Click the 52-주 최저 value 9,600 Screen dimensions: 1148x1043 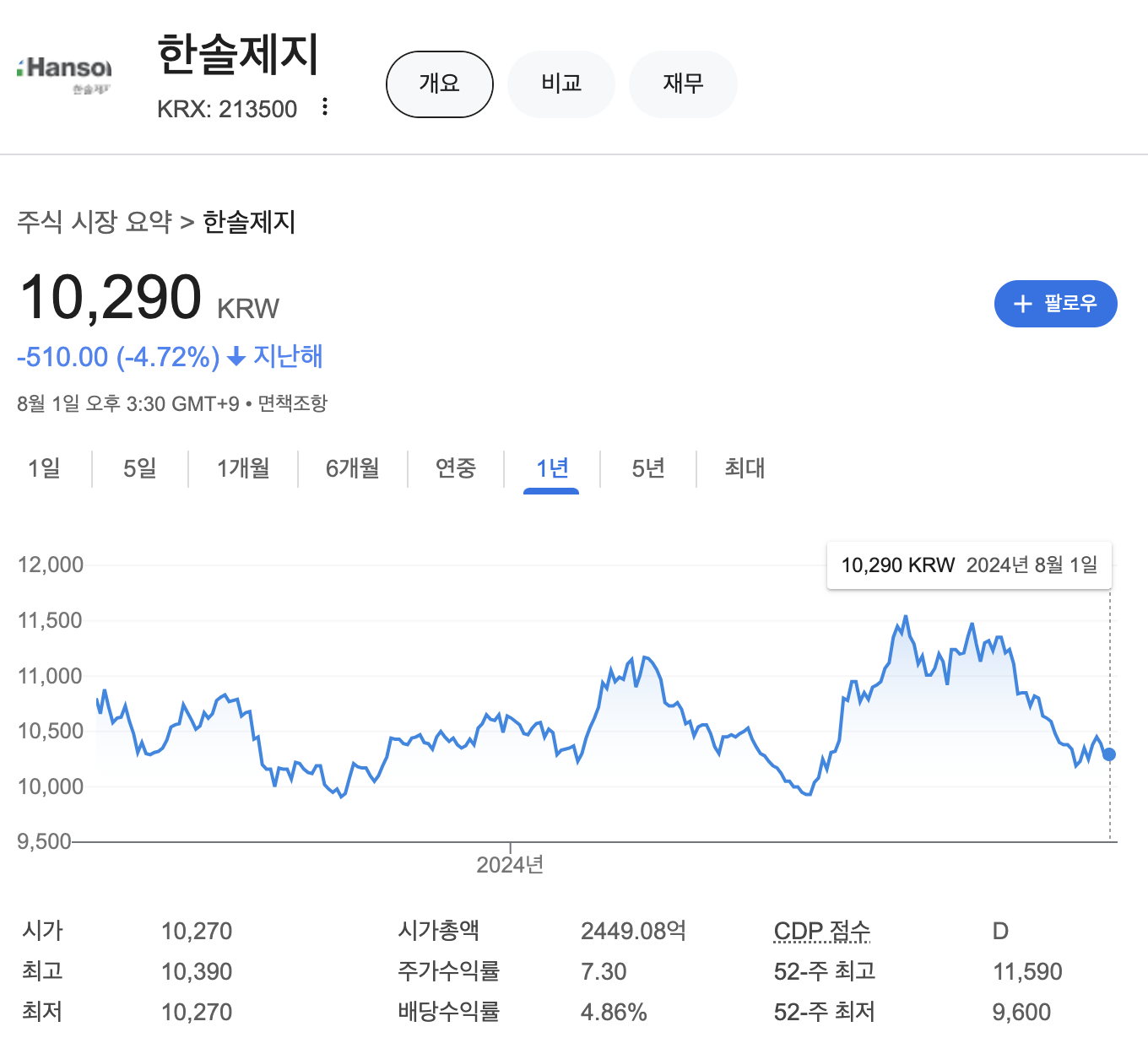click(x=1021, y=1012)
